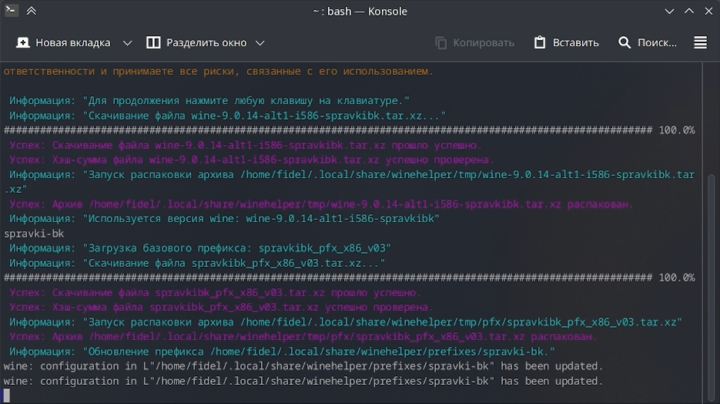
Task: Click the Konsole terminal icon in title bar
Action: point(11,10)
